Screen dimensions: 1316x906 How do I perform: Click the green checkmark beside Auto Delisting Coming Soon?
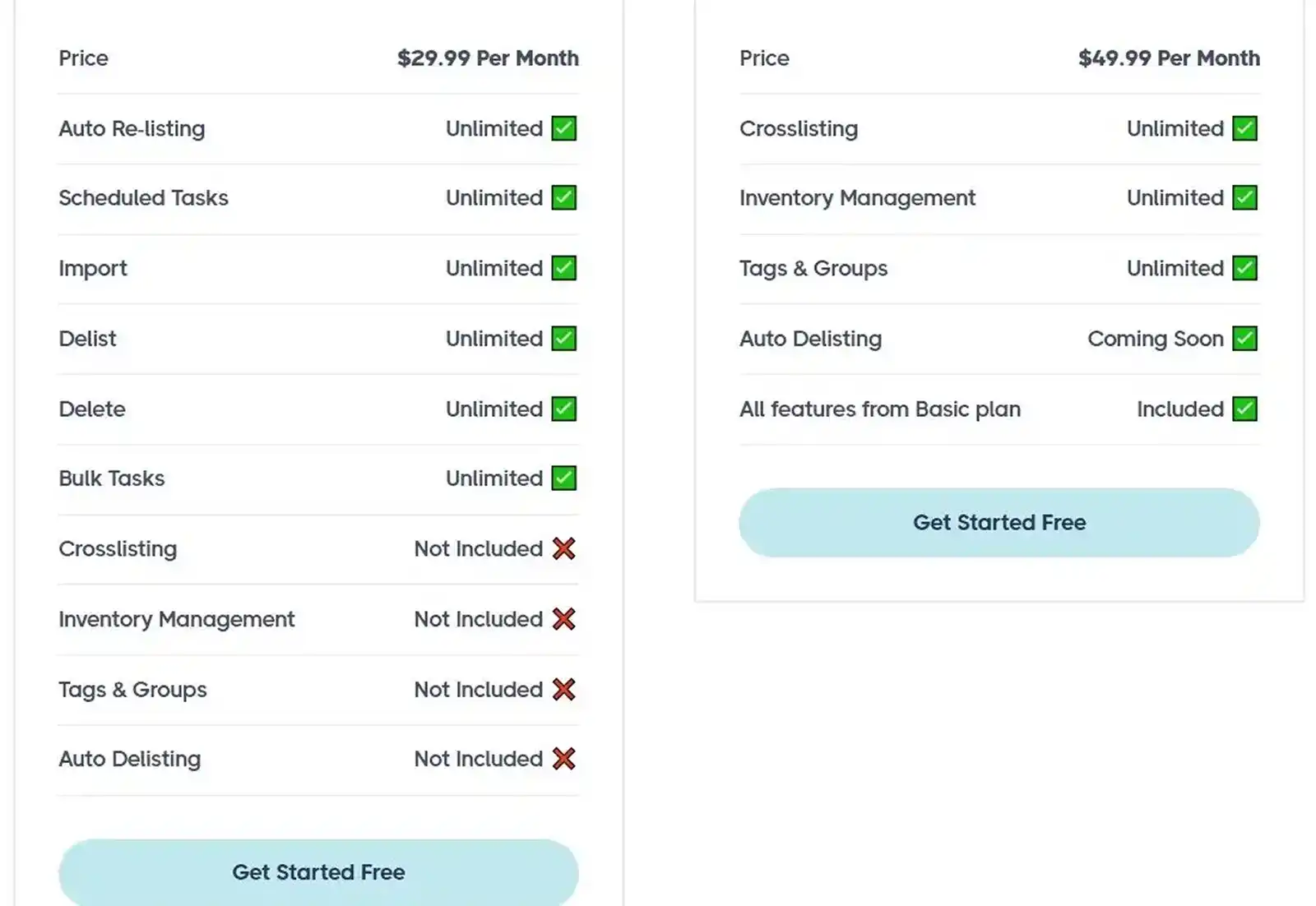pyautogui.click(x=1244, y=338)
